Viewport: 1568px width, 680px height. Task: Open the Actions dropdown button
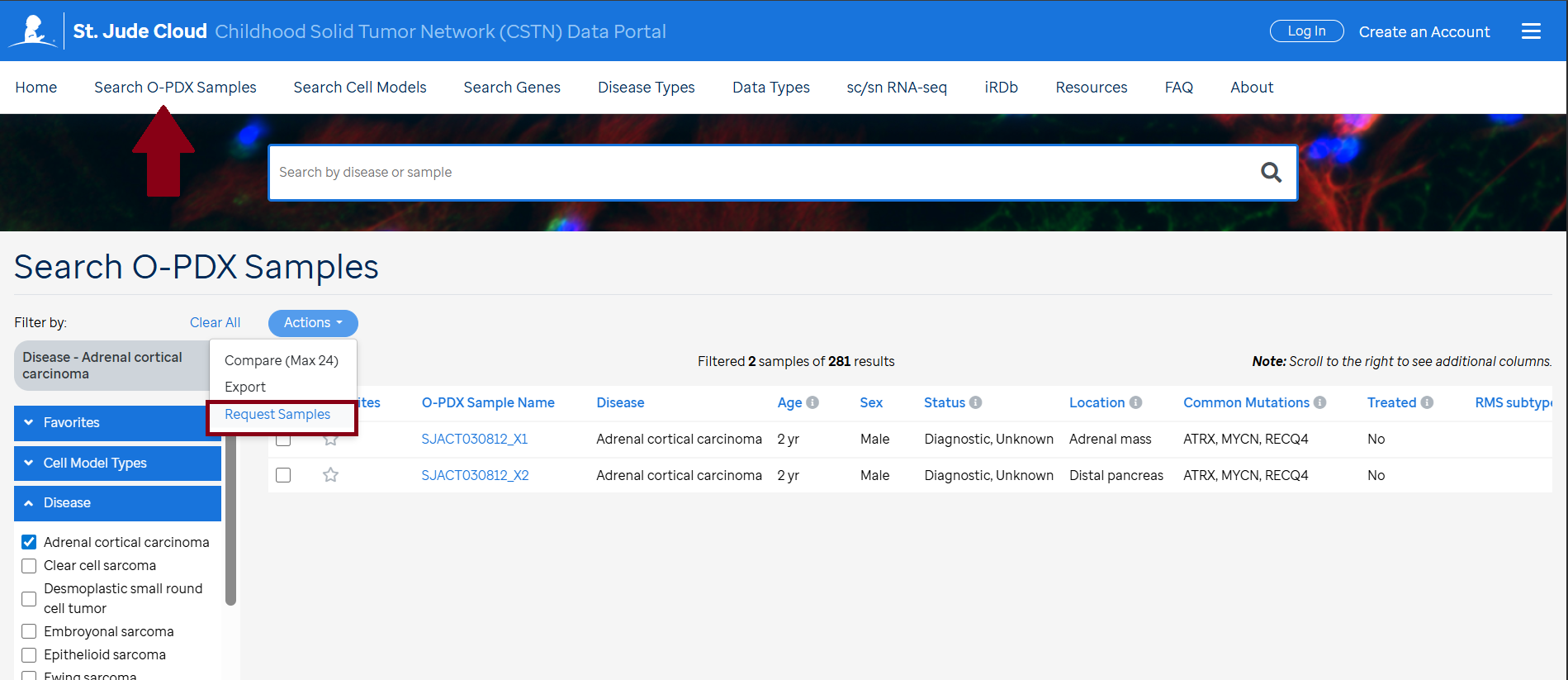click(313, 323)
